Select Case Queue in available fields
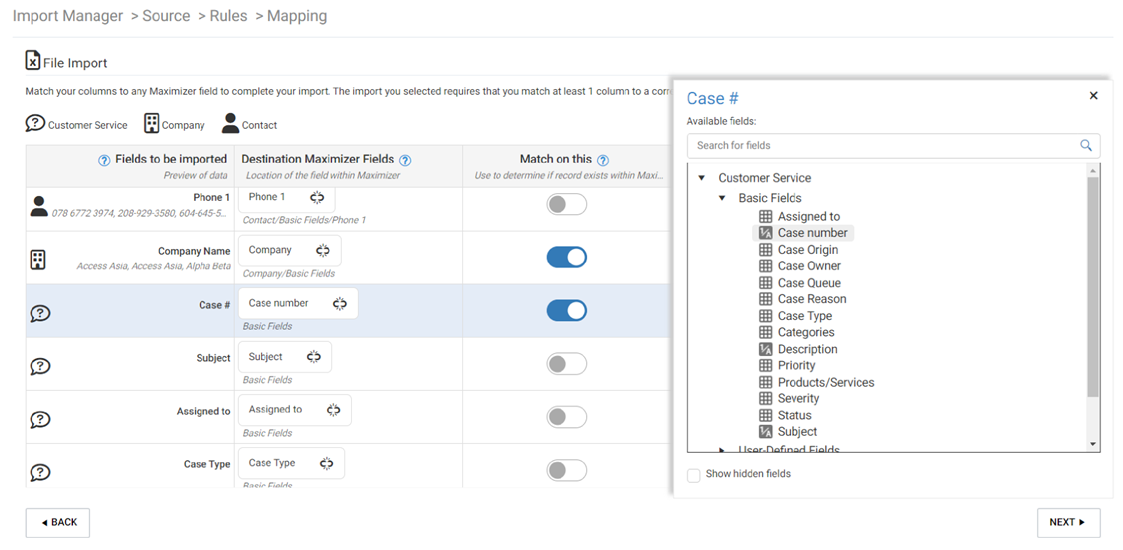Image resolution: width=1123 pixels, height=550 pixels. click(x=809, y=283)
